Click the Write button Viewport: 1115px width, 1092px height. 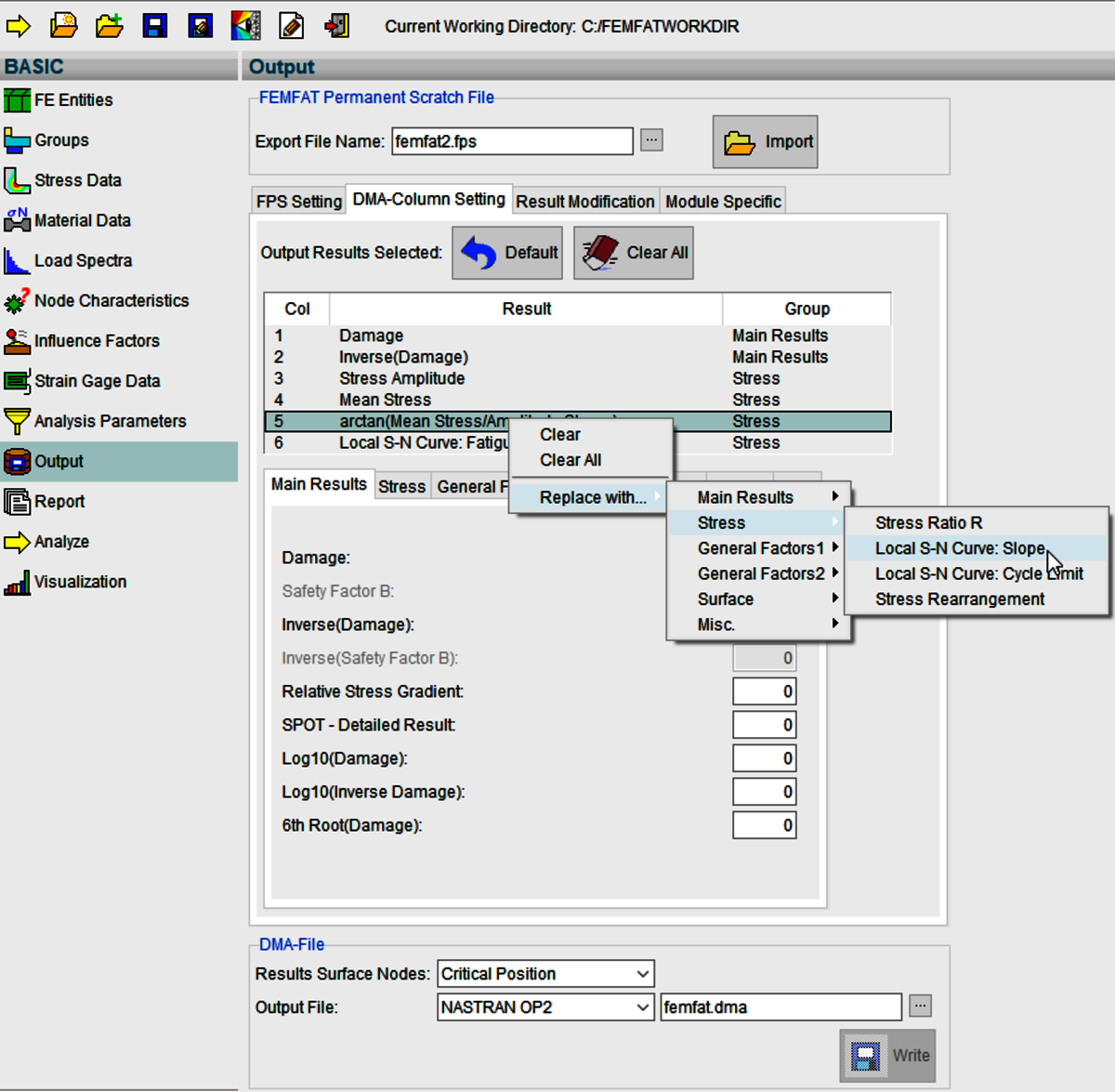(887, 1056)
